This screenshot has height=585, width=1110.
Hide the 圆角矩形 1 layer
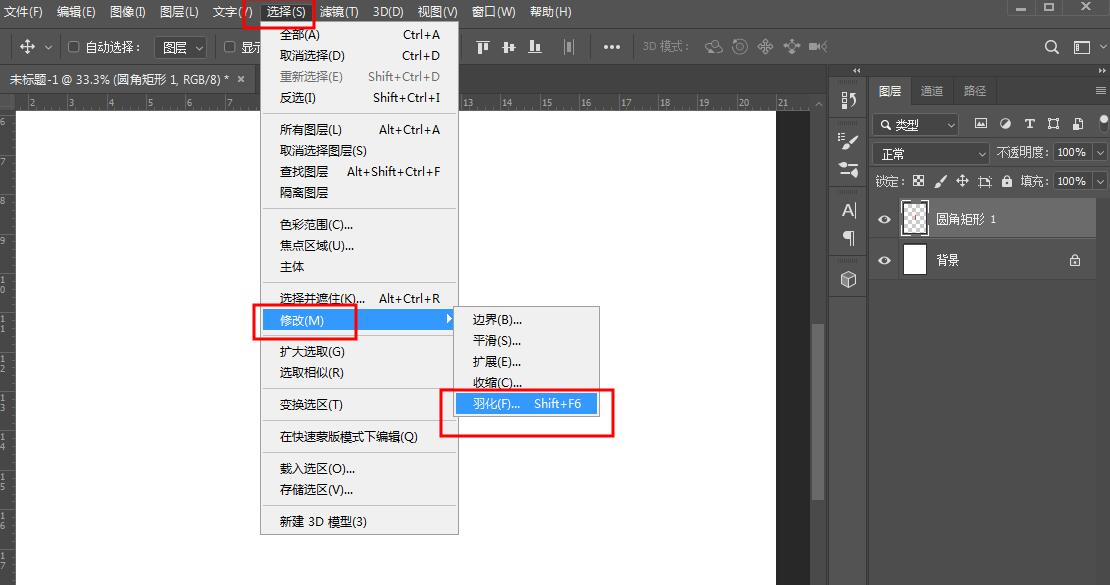click(884, 218)
